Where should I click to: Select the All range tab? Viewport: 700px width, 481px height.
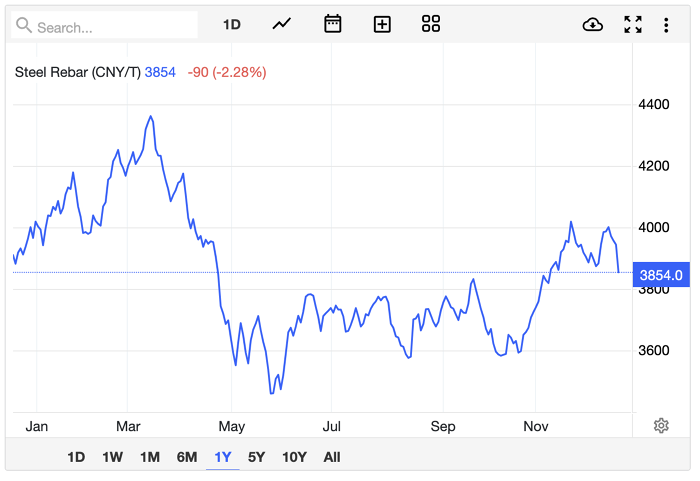(332, 457)
